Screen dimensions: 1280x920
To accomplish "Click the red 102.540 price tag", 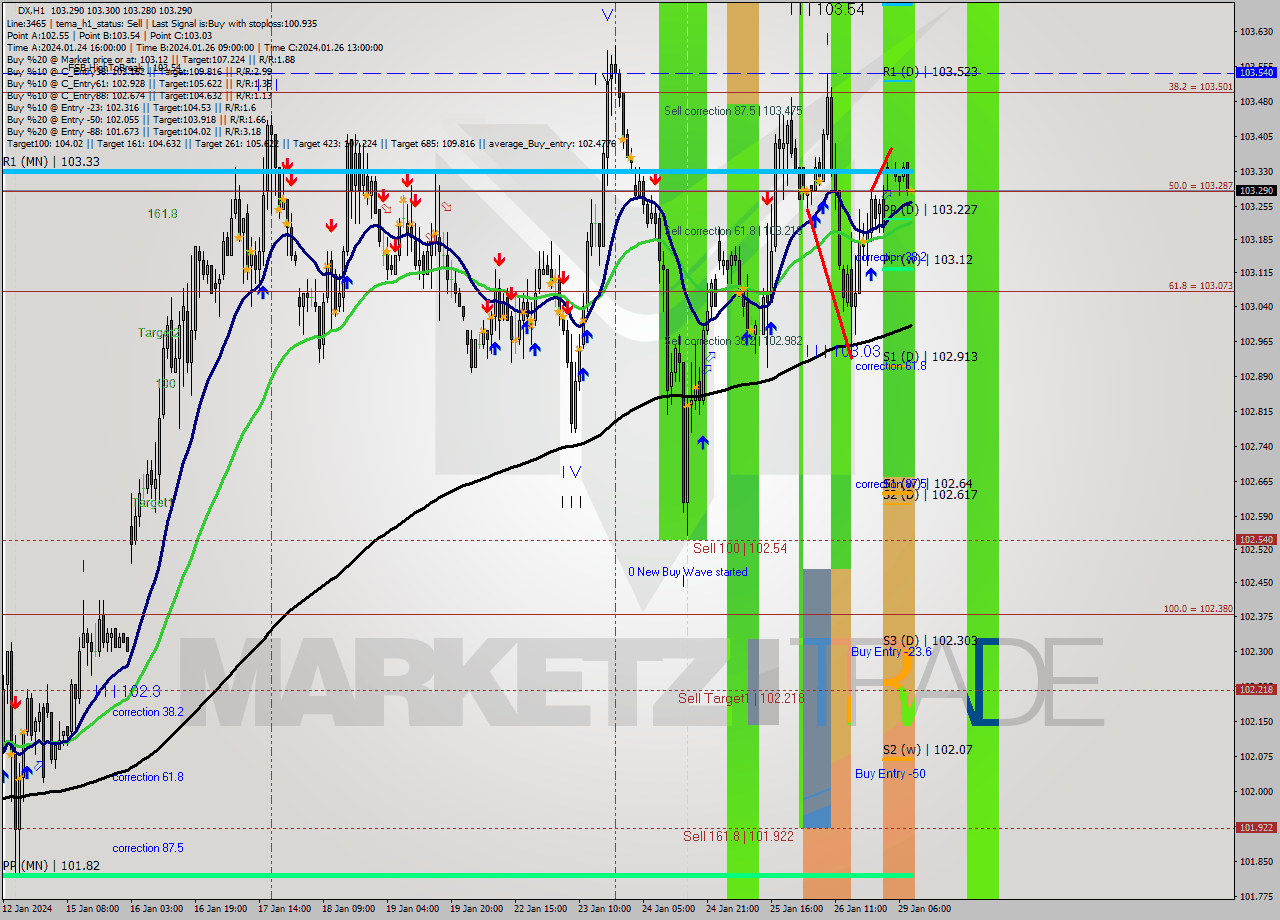I will click(x=1257, y=539).
